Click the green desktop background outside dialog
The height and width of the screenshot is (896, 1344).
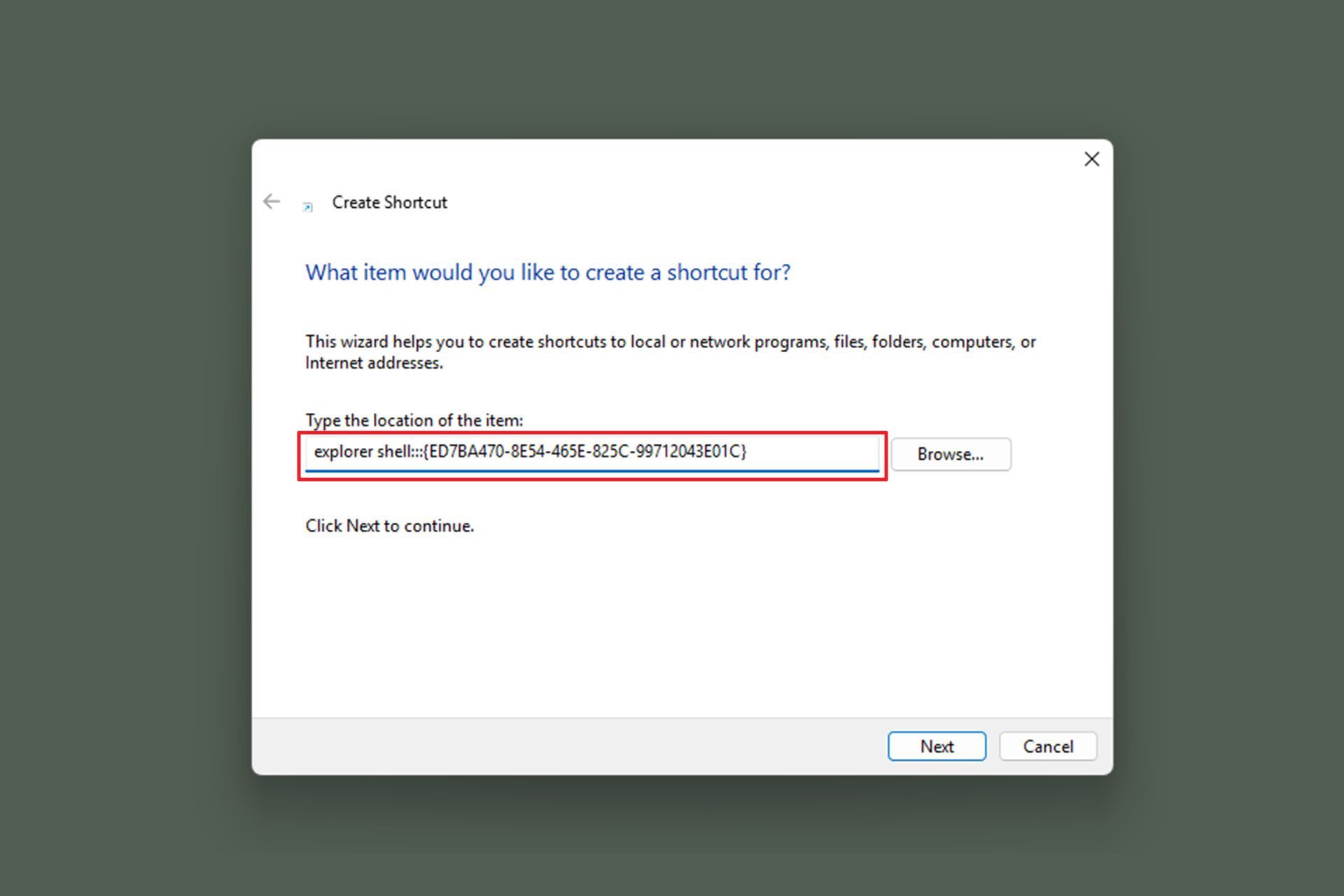click(126, 448)
